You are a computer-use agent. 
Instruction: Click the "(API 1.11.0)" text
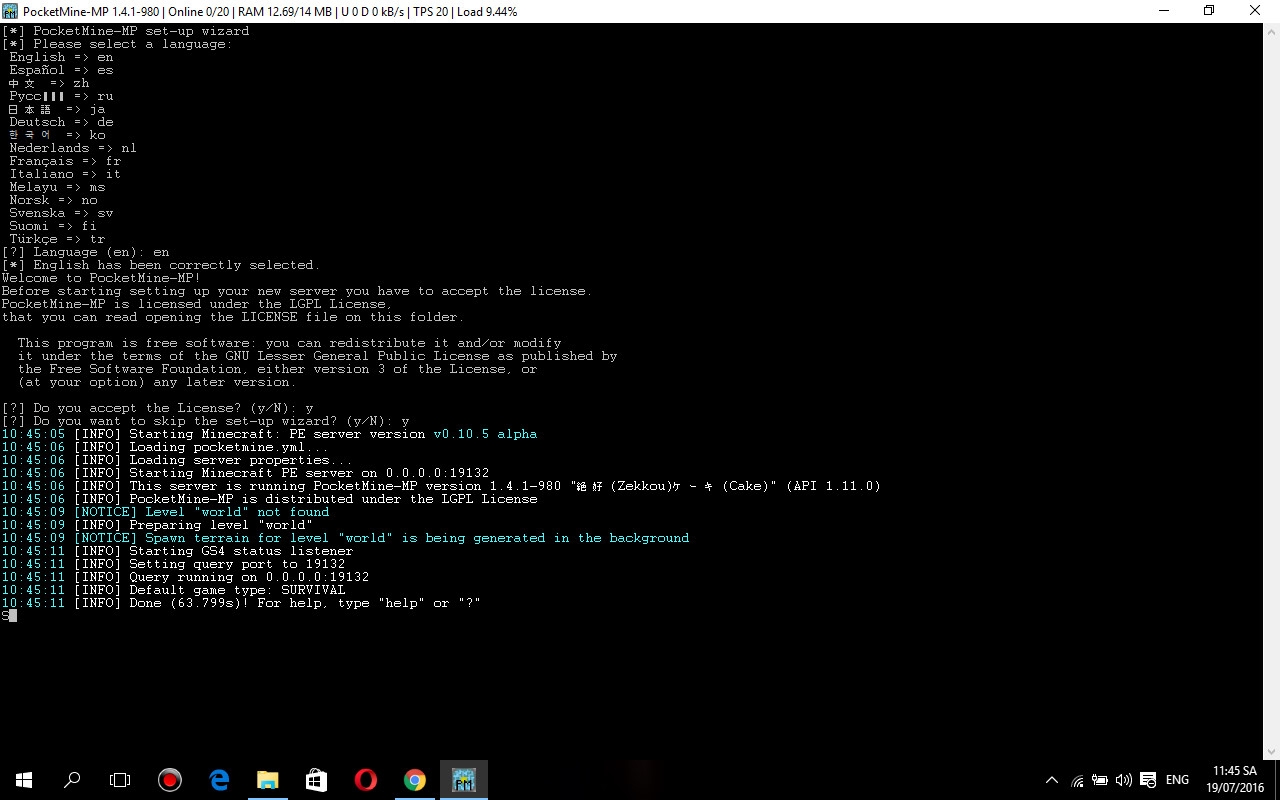[833, 486]
